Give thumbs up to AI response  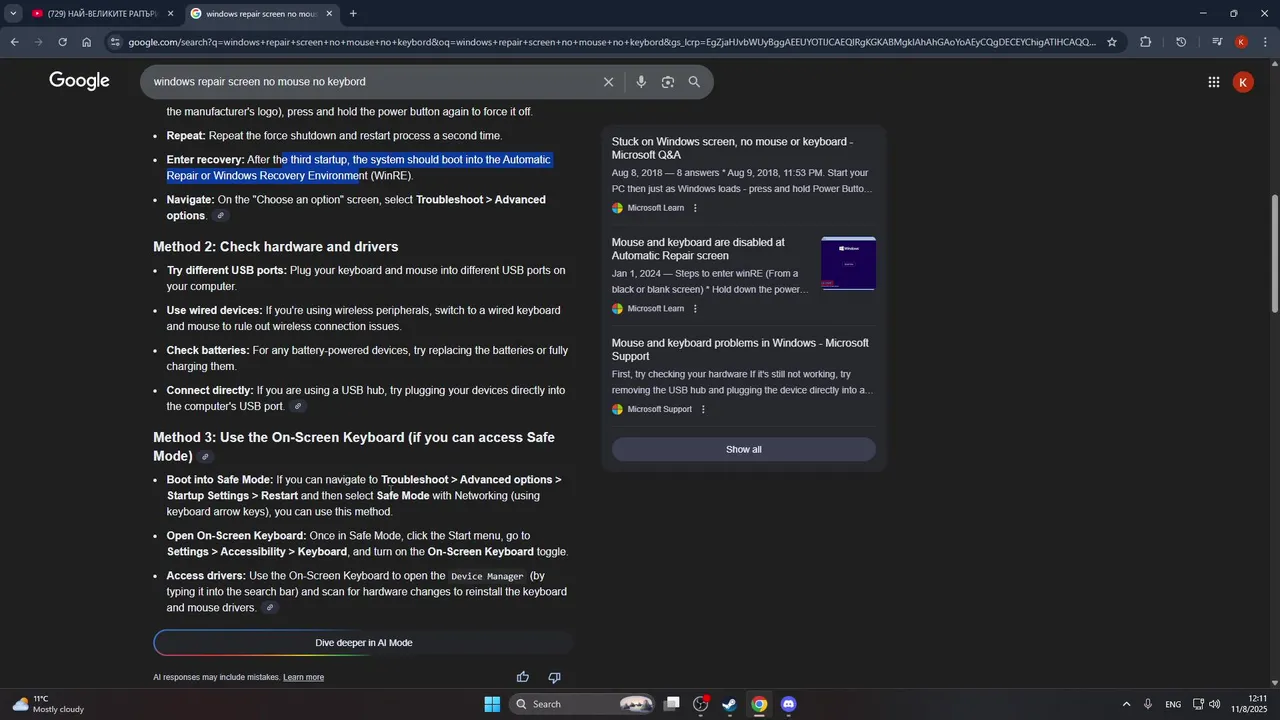pyautogui.click(x=523, y=677)
